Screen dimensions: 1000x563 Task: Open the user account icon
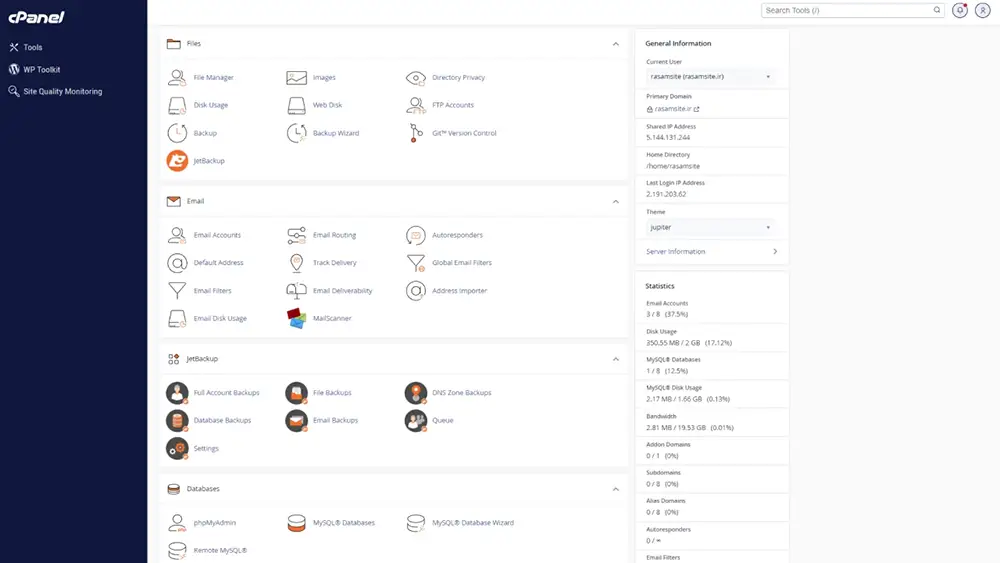pyautogui.click(x=982, y=10)
